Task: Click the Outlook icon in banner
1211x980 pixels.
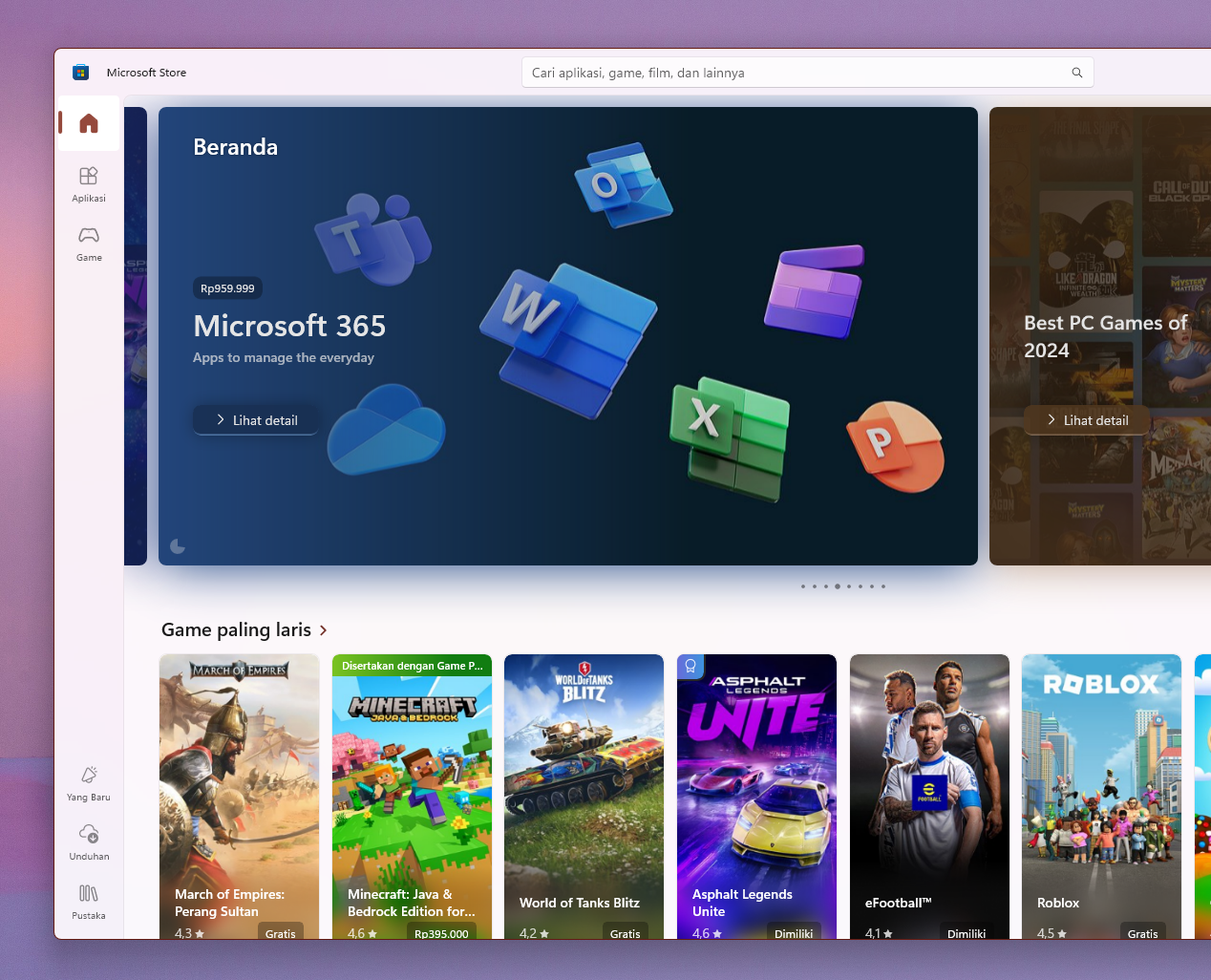Action: pyautogui.click(x=623, y=185)
